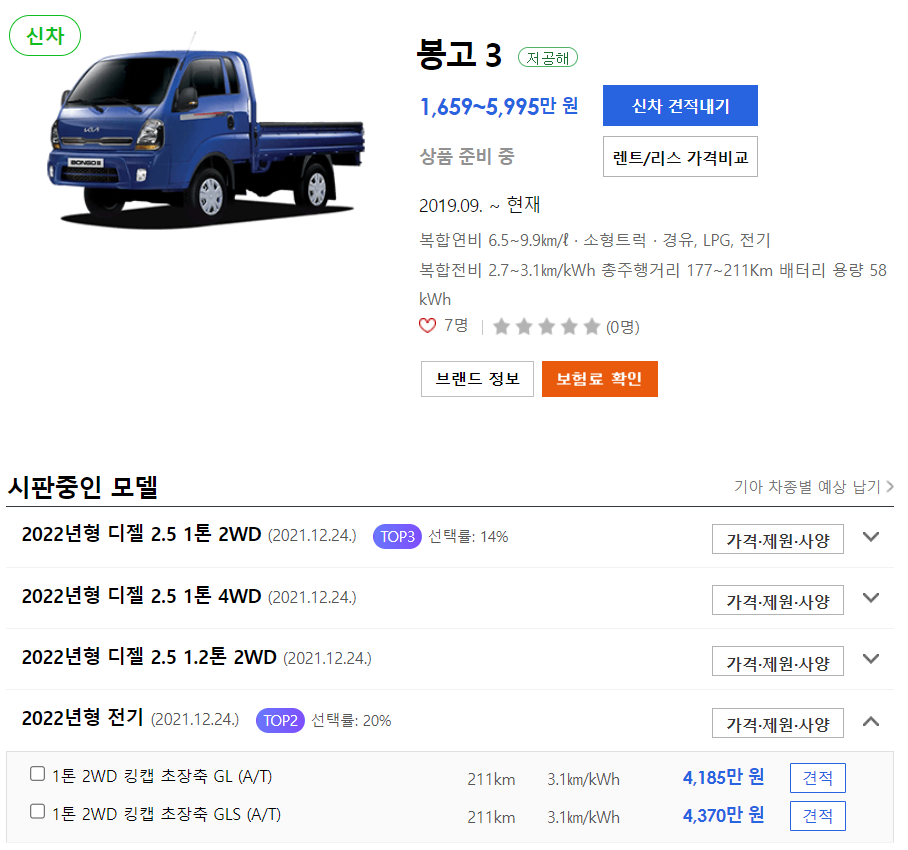This screenshot has width=908, height=850.
Task: Click 견적 button for GL trim
Action: 818,778
